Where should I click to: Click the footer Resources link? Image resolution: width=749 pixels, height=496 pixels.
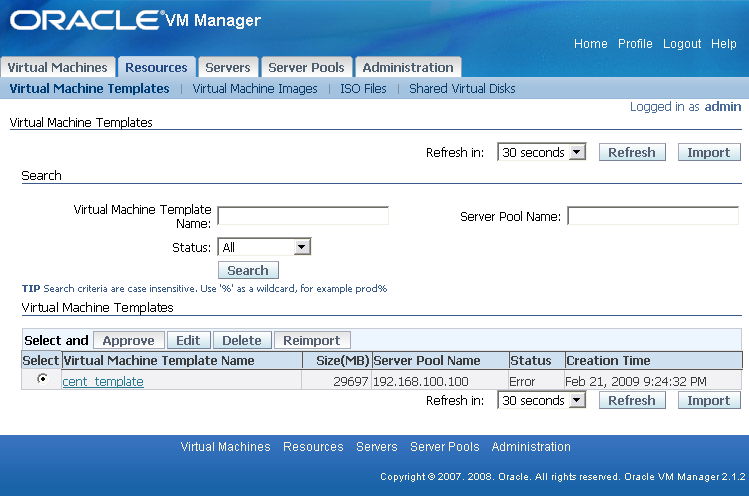click(x=313, y=447)
